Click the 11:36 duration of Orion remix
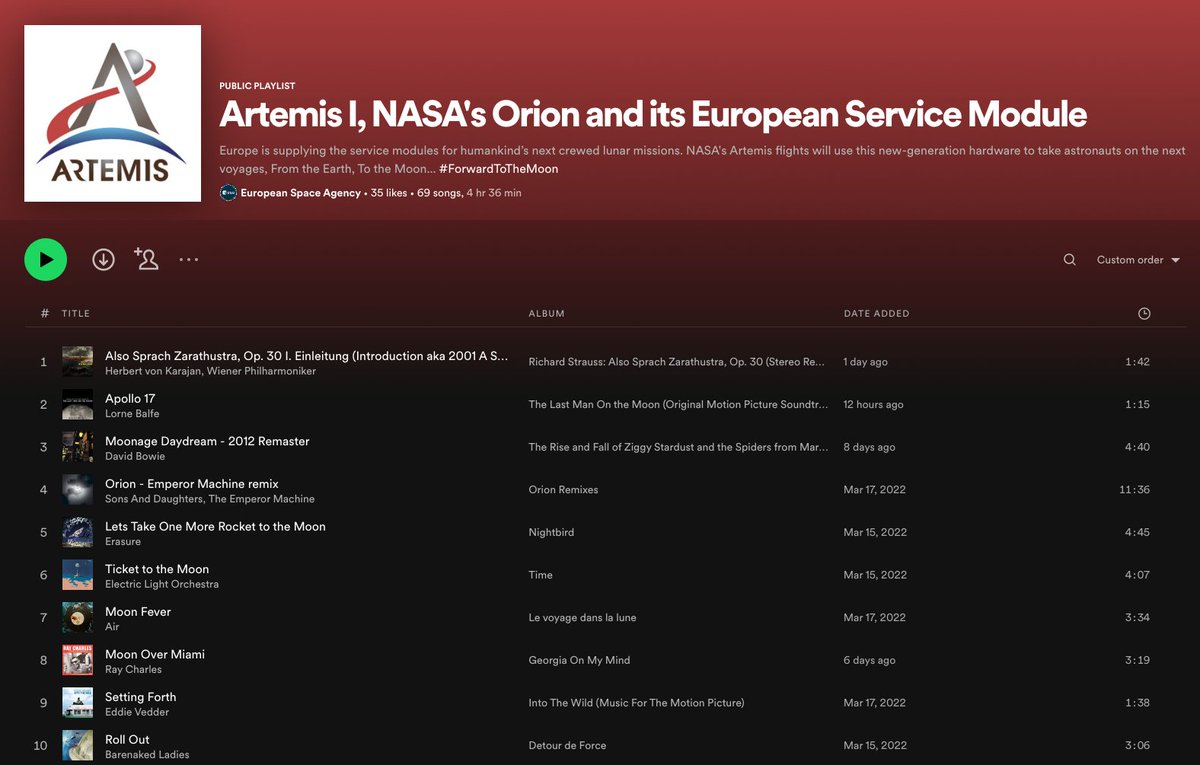Viewport: 1200px width, 765px height. tap(1135, 490)
